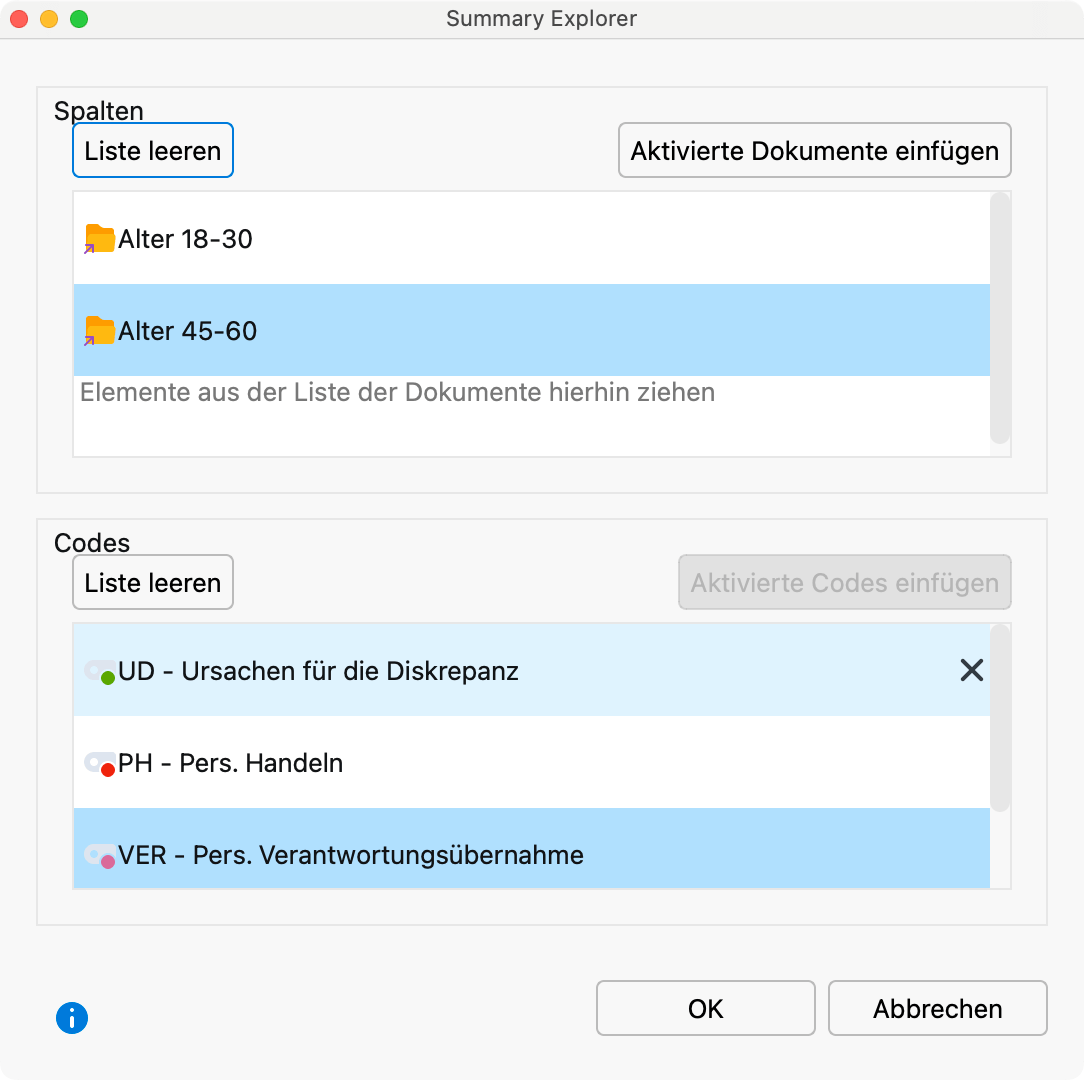This screenshot has width=1084, height=1080.
Task: Click the Codes list scrollbar
Action: pos(999,718)
